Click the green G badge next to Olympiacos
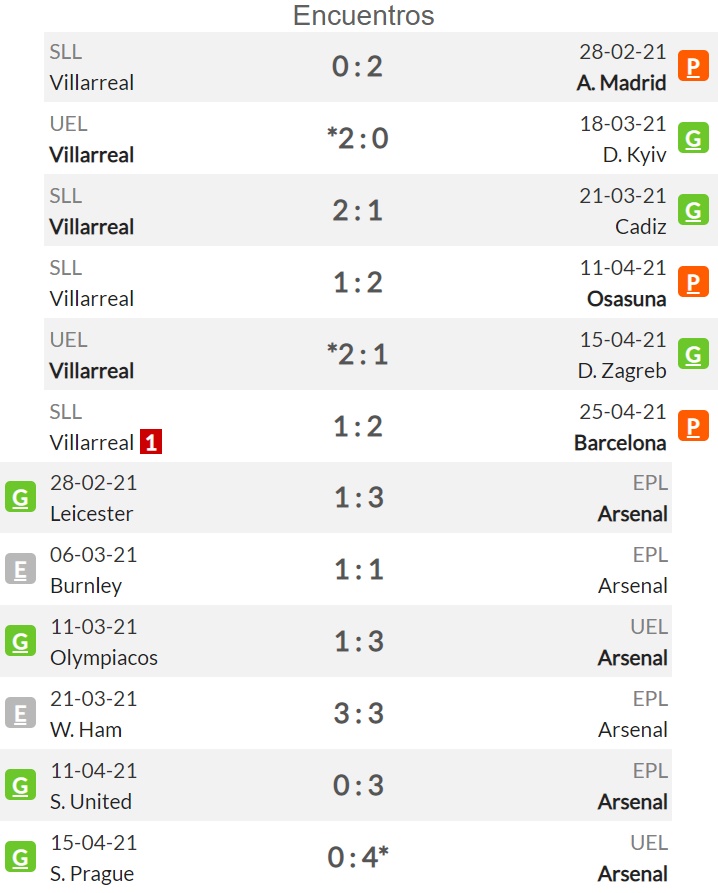 [20, 641]
